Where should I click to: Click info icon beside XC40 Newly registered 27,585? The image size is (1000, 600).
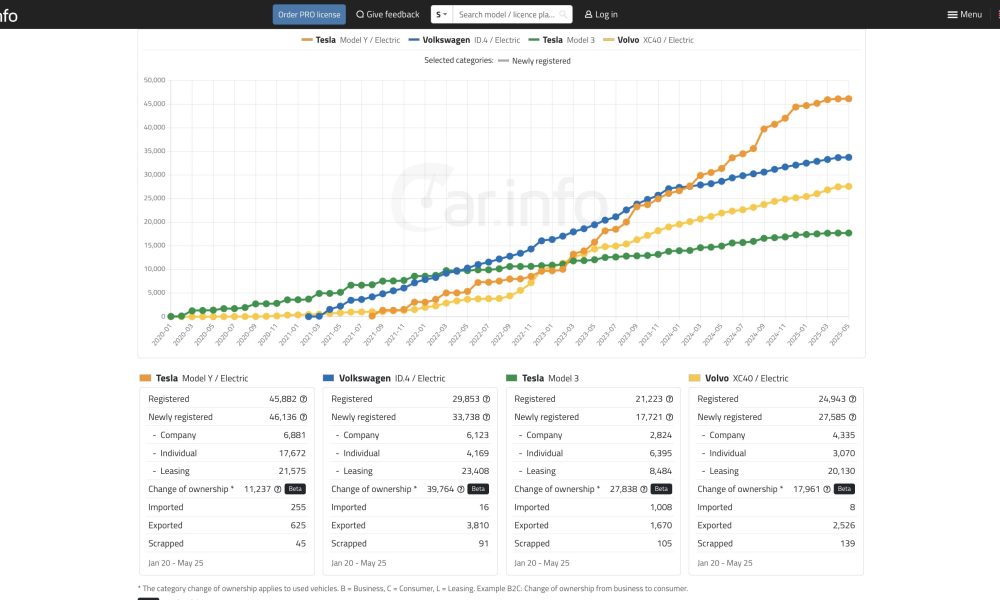pos(853,417)
